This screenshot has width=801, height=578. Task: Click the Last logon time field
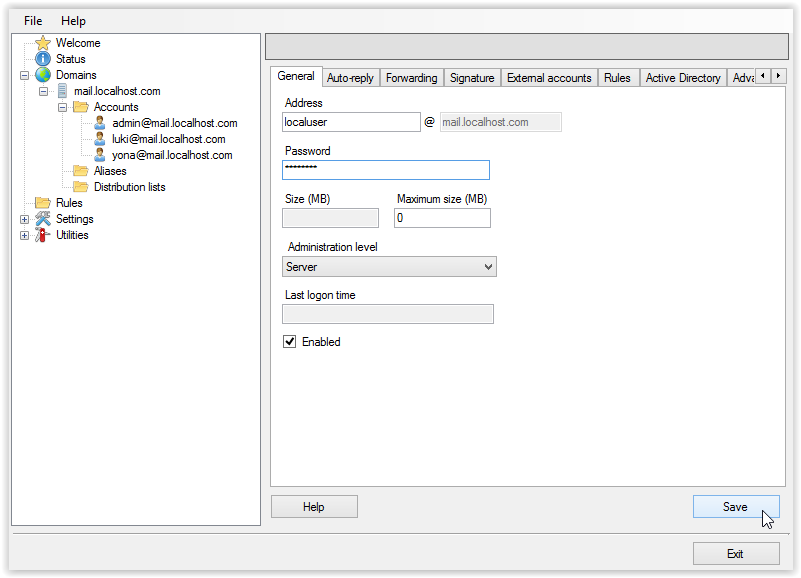tap(388, 314)
